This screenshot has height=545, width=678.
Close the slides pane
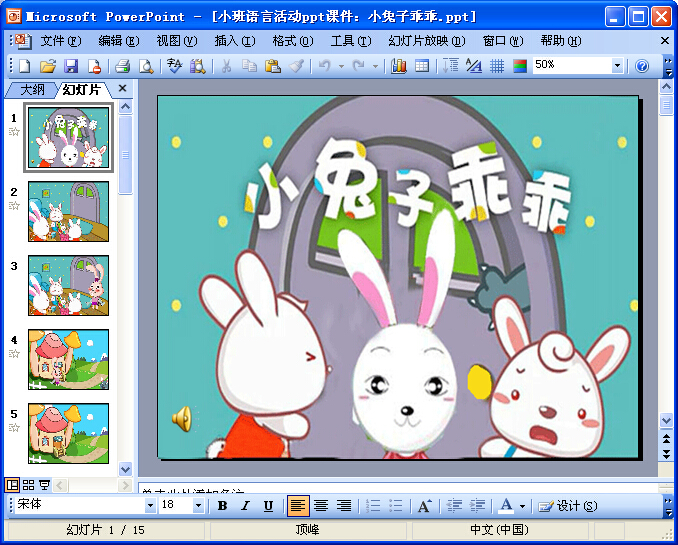122,89
